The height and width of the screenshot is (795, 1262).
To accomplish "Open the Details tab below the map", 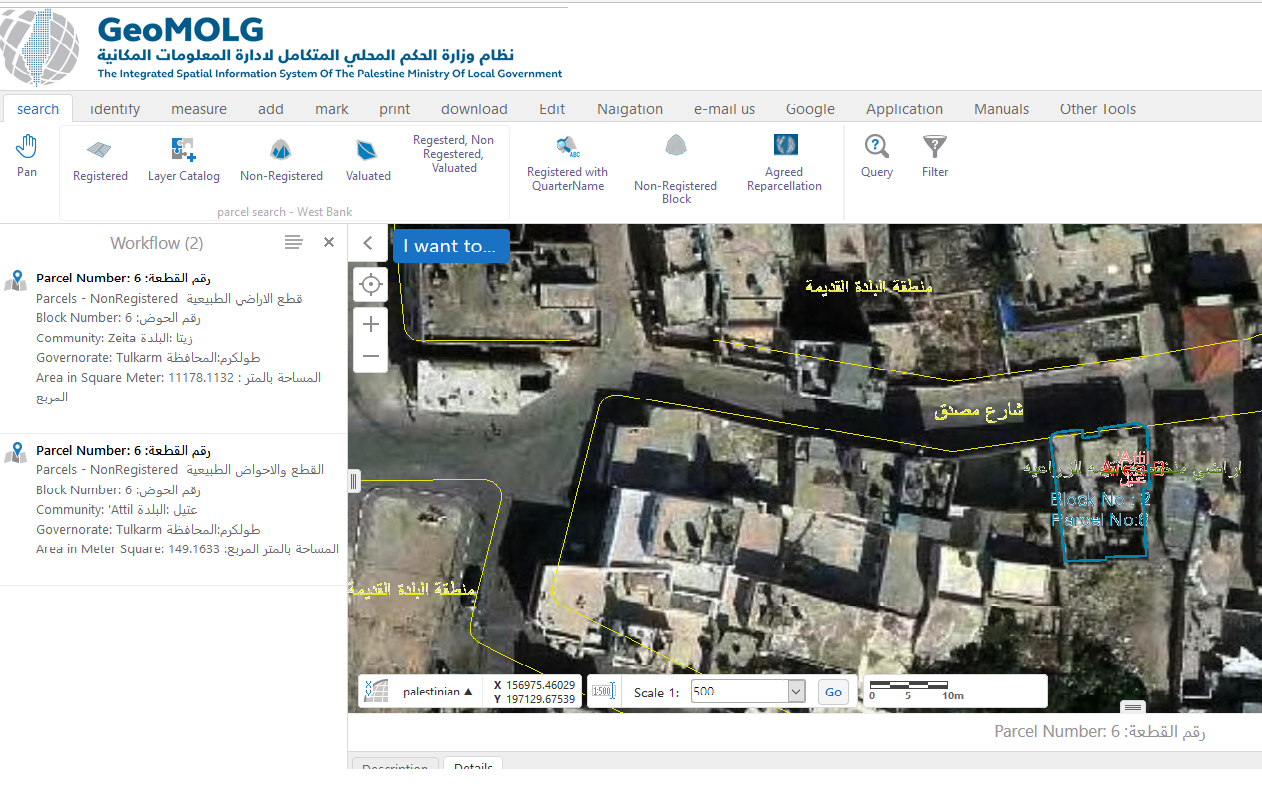I will click(473, 765).
